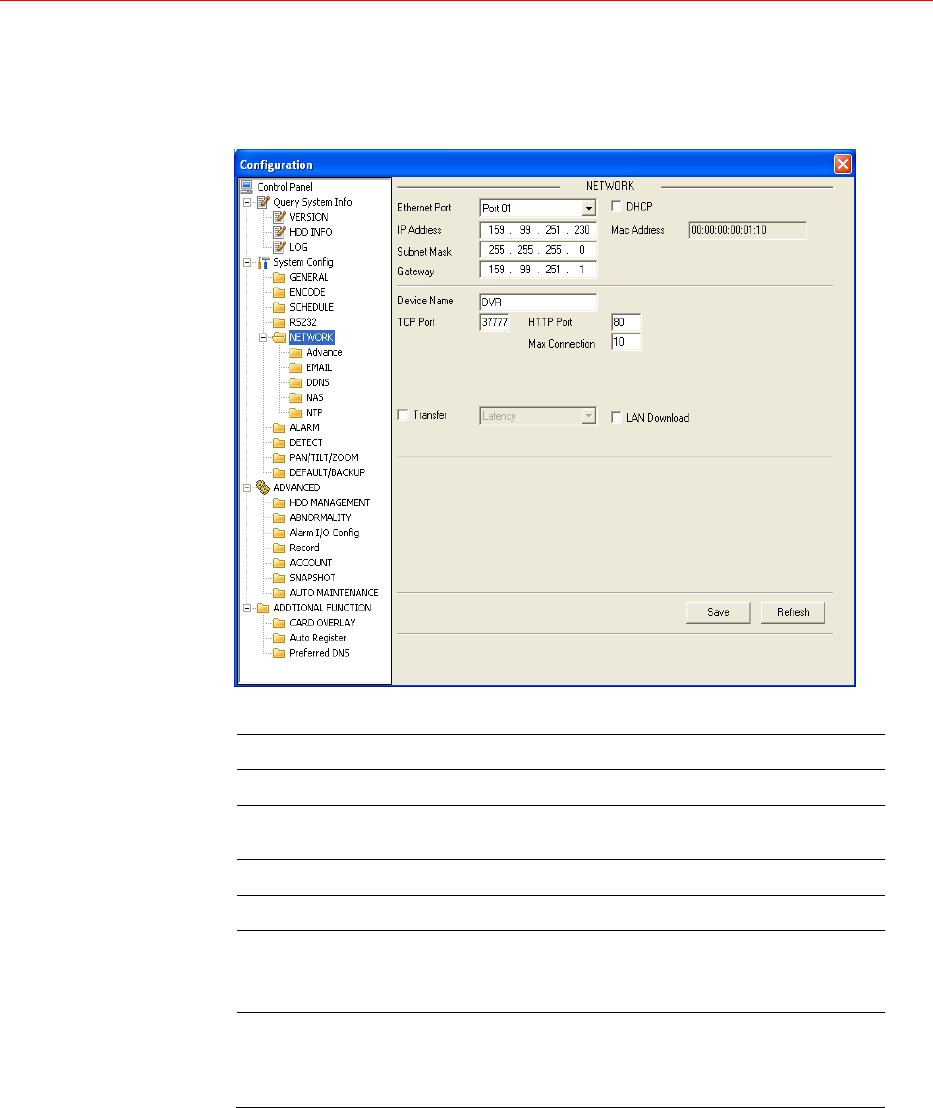
Task: Collapse the ADDTIONAL FUNCTION tree node
Action: pos(247,608)
